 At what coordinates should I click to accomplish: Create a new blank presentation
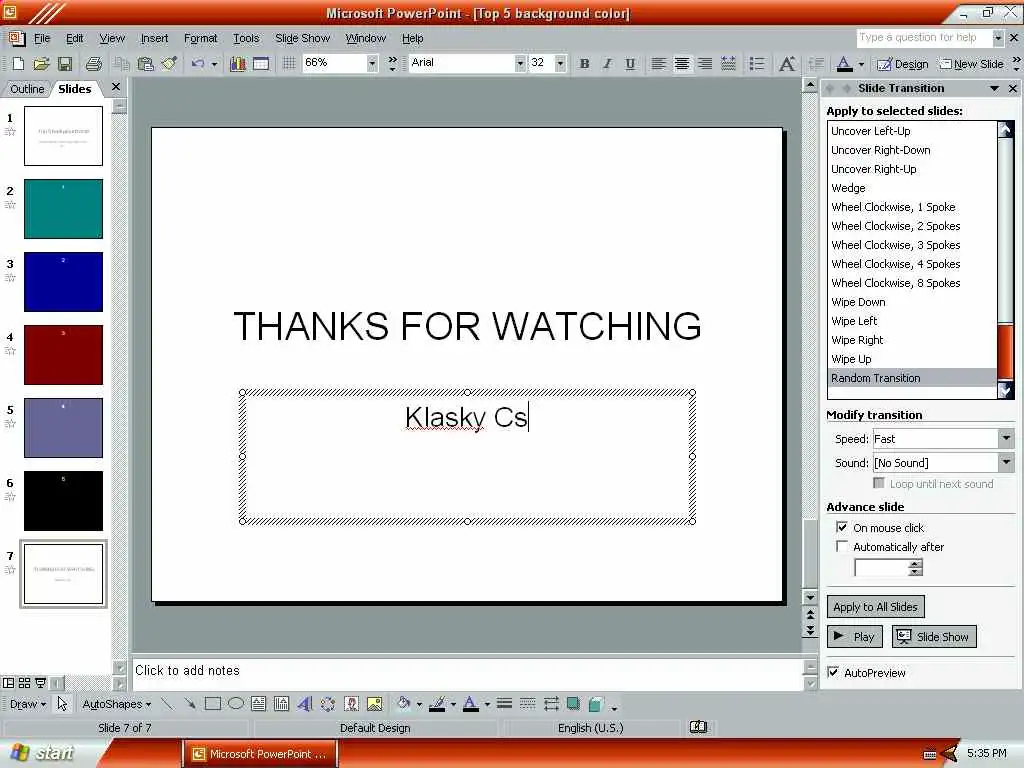point(18,63)
